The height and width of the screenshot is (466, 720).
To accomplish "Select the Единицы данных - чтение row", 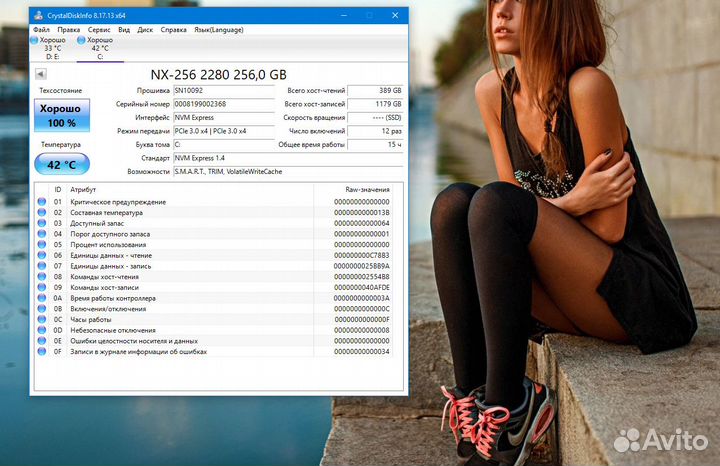I will tap(214, 255).
